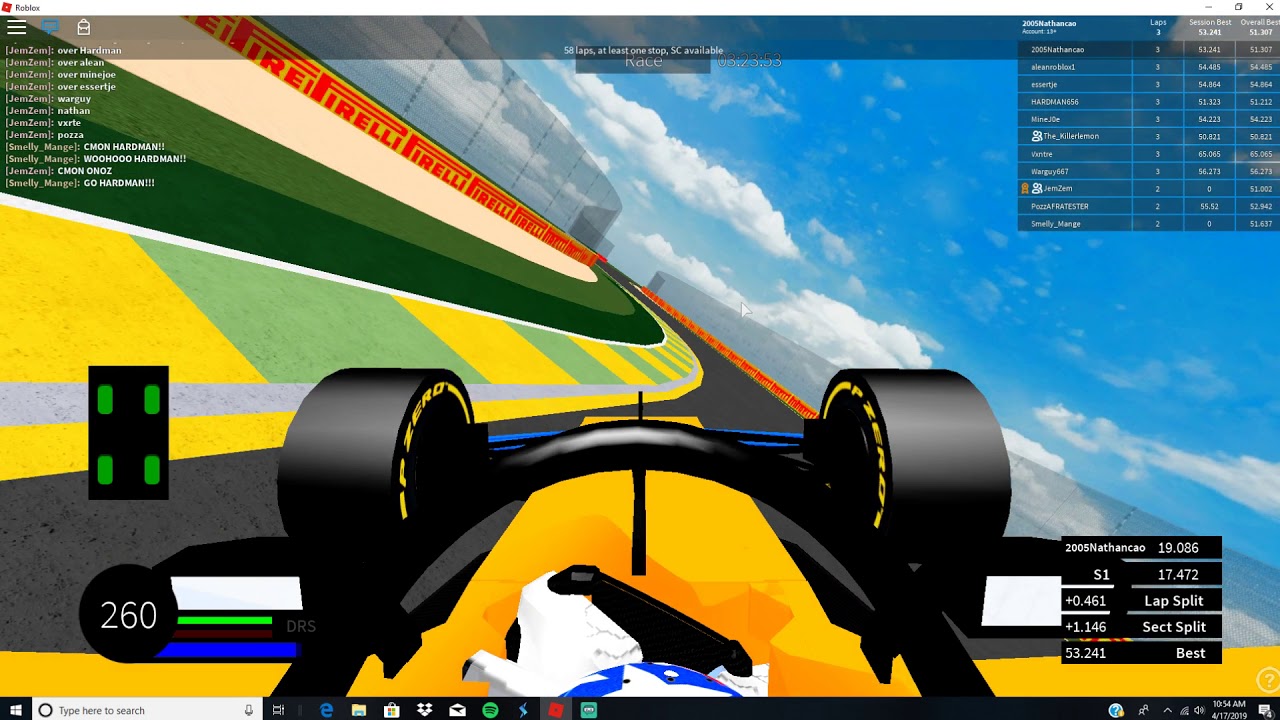Screen dimensions: 1280x720
Task: Select MineJ0e in the leaderboard
Action: (1148, 119)
